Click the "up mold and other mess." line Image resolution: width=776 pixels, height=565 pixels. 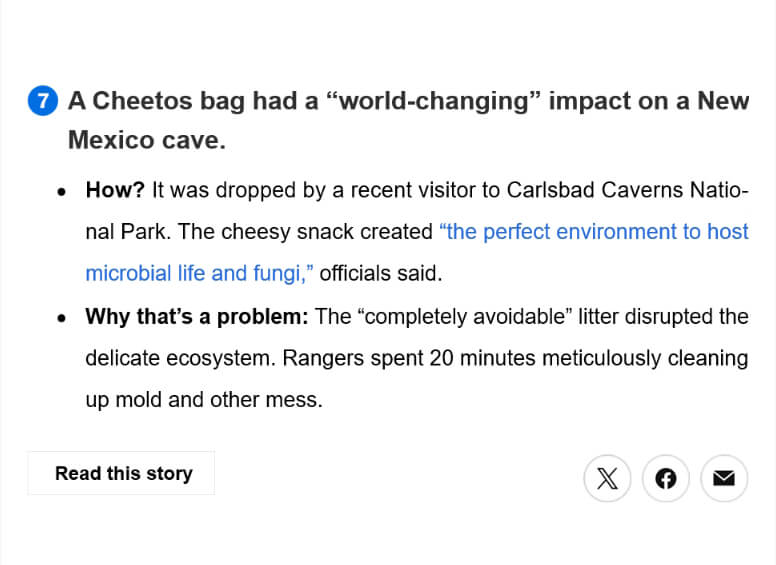[x=203, y=400]
